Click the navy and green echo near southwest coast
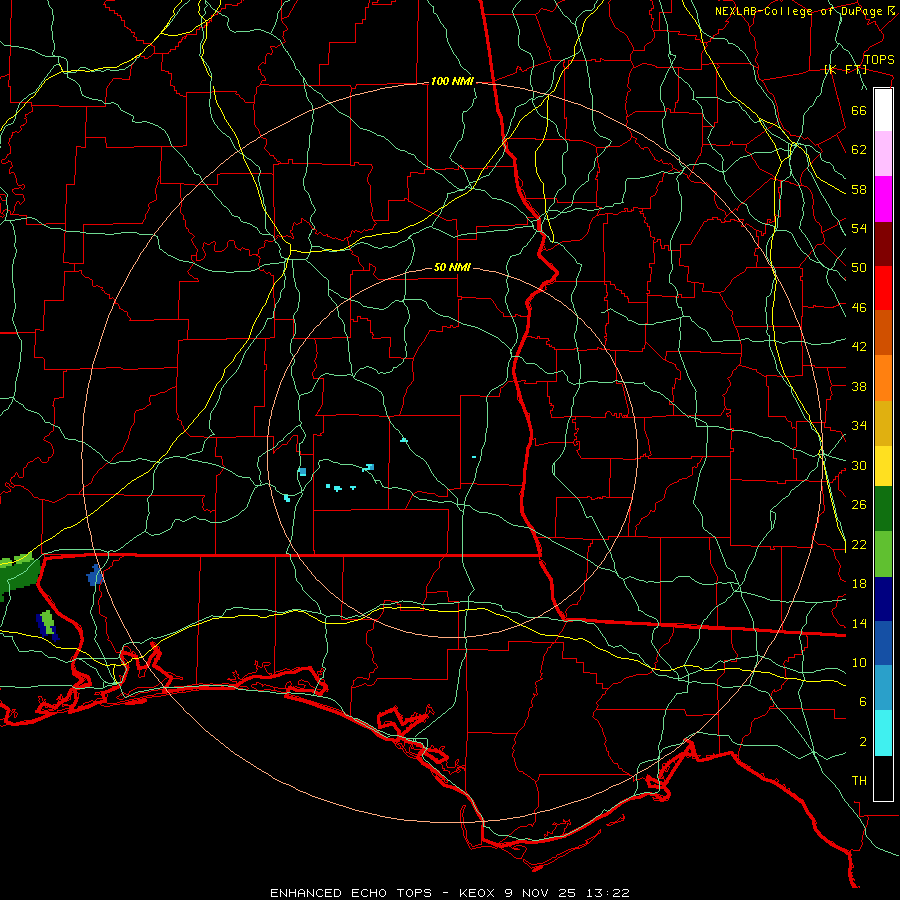Viewport: 900px width, 900px height. point(47,626)
